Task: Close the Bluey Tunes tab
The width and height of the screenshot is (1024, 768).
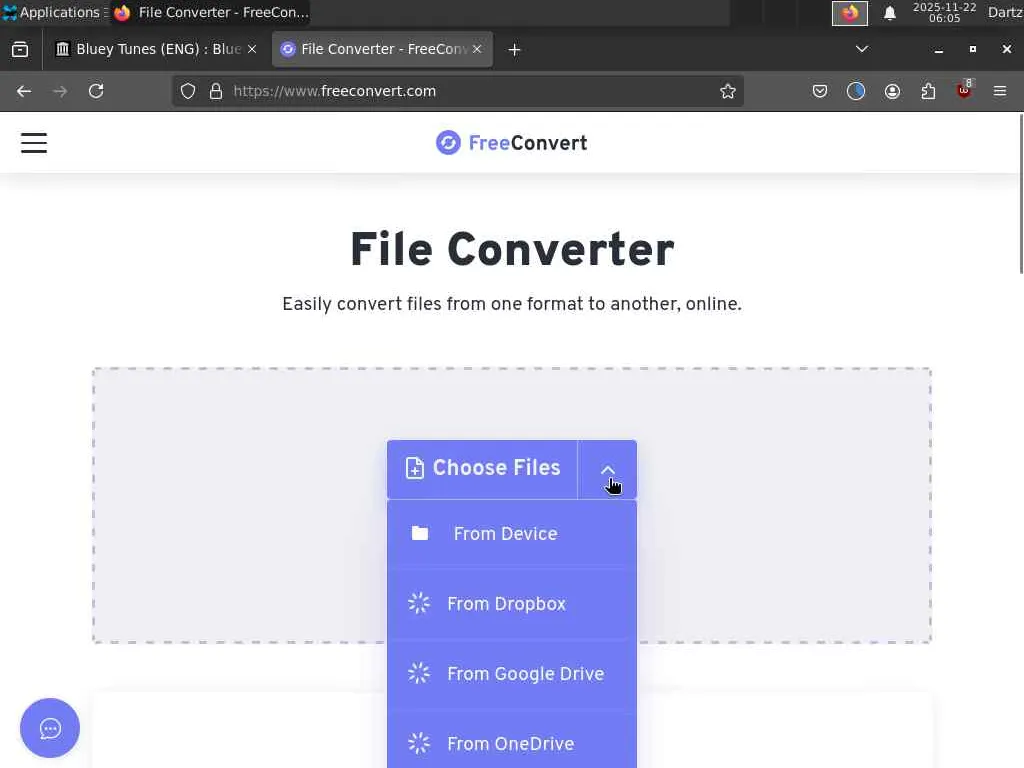Action: click(252, 50)
